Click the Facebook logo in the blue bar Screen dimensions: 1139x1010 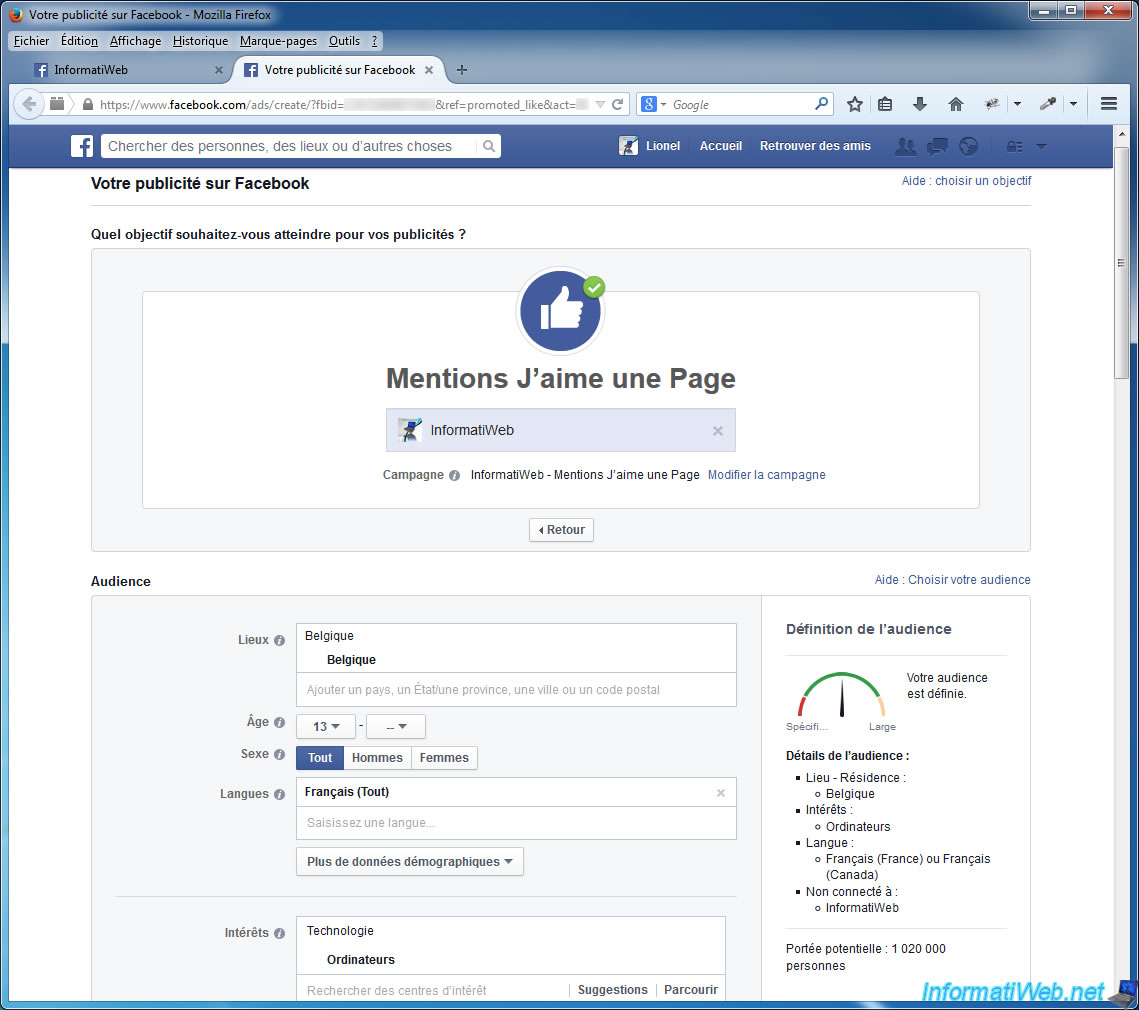[x=82, y=146]
